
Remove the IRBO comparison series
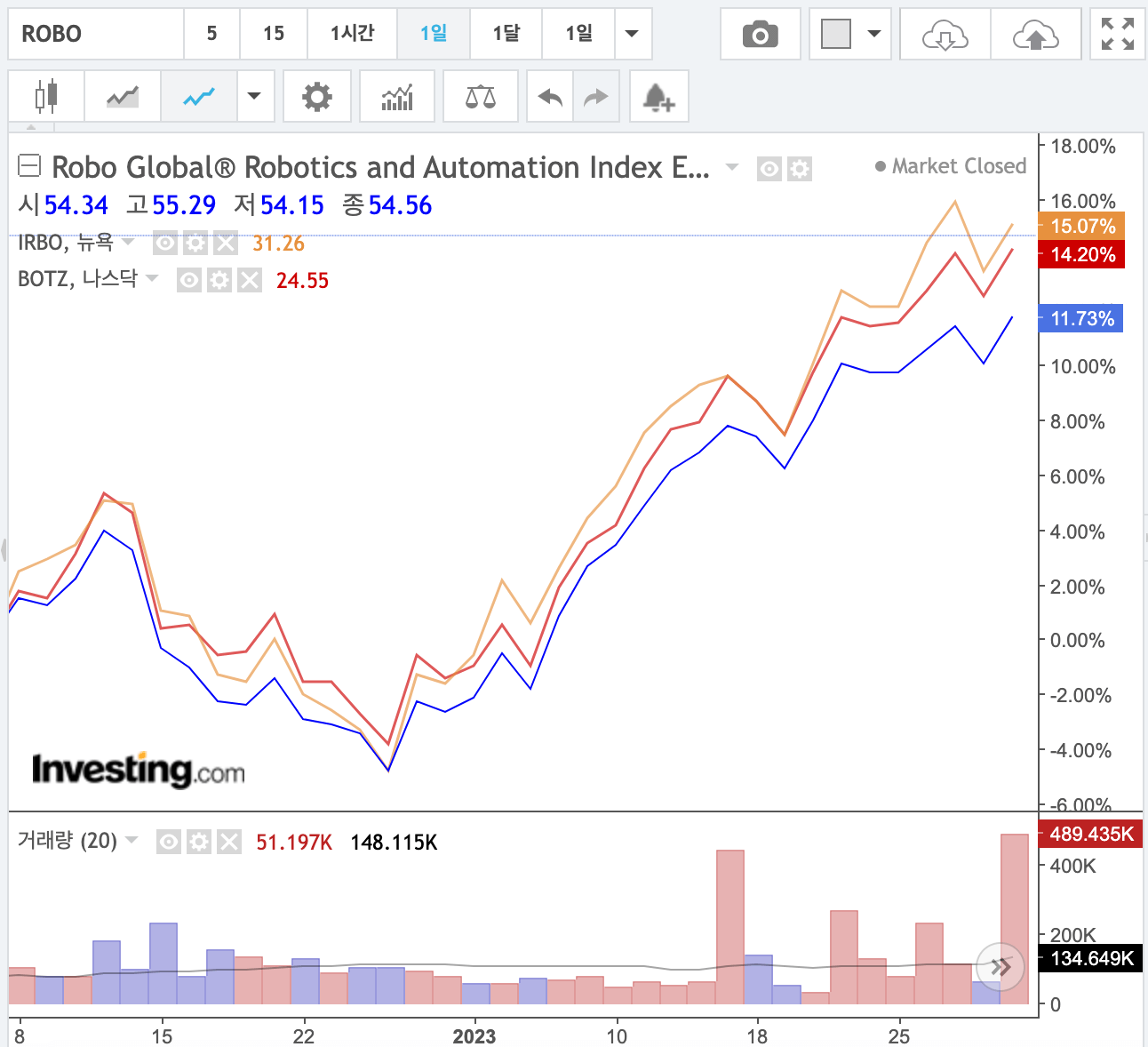(x=226, y=243)
